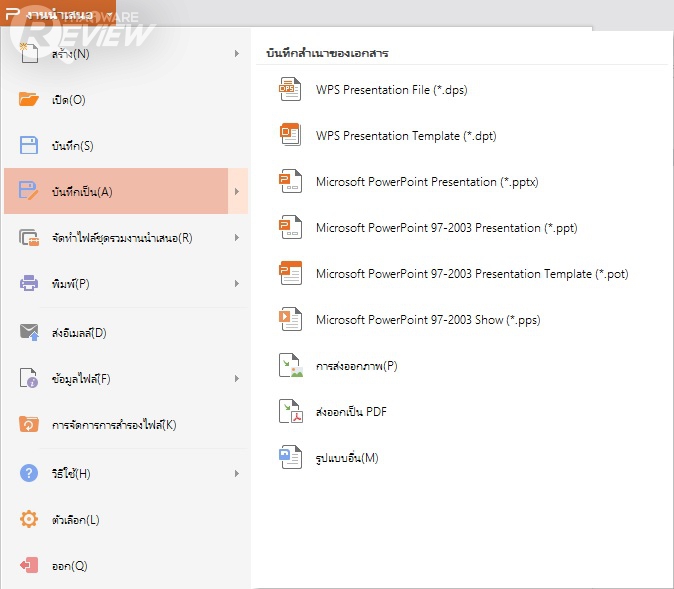Click the file backup management icon
674x589 pixels.
click(x=30, y=425)
